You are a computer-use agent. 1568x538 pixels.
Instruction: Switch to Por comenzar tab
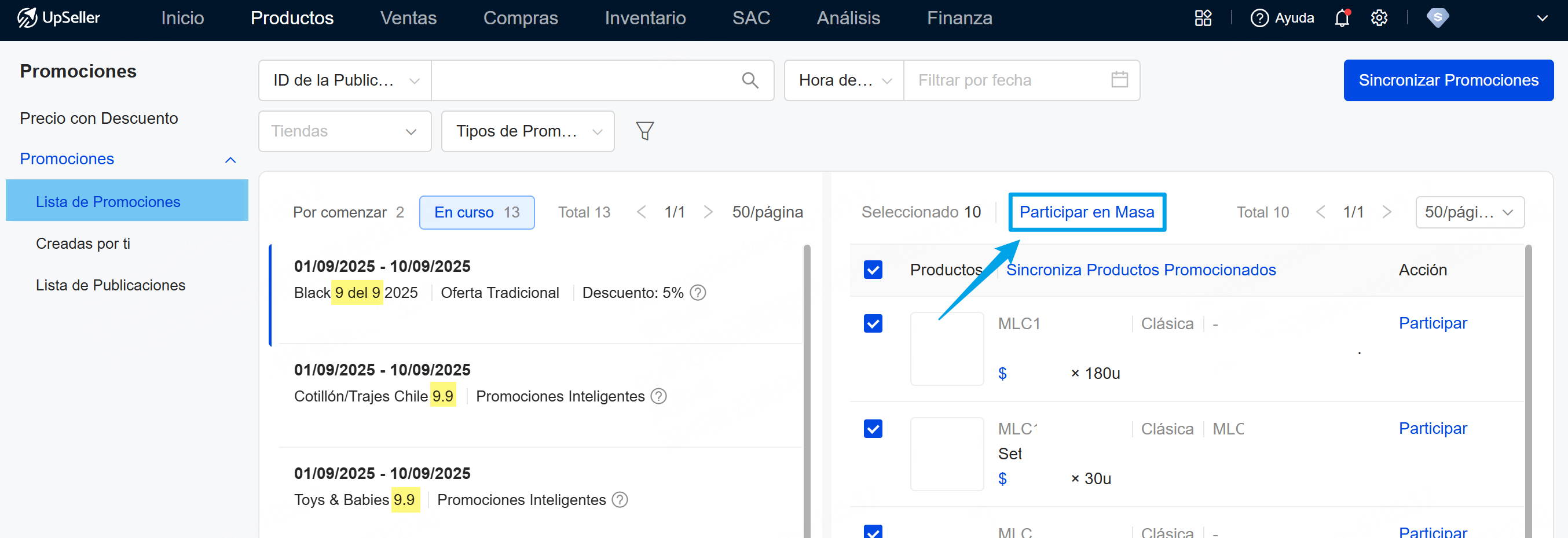tap(348, 212)
